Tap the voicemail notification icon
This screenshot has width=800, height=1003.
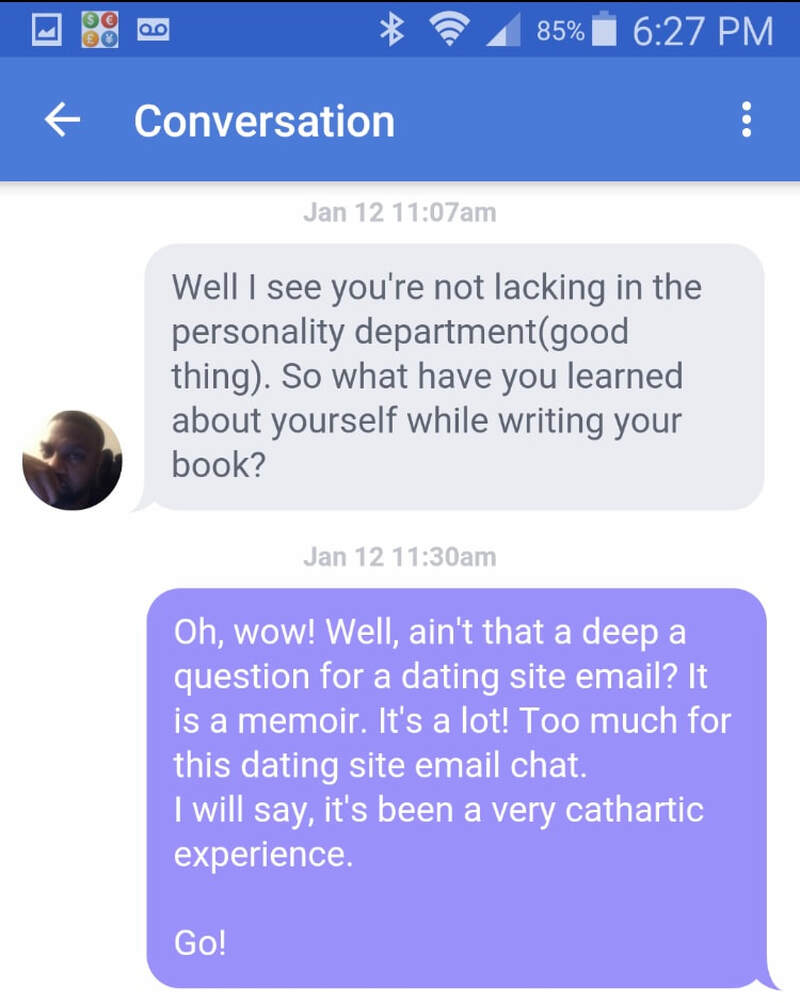click(x=153, y=29)
